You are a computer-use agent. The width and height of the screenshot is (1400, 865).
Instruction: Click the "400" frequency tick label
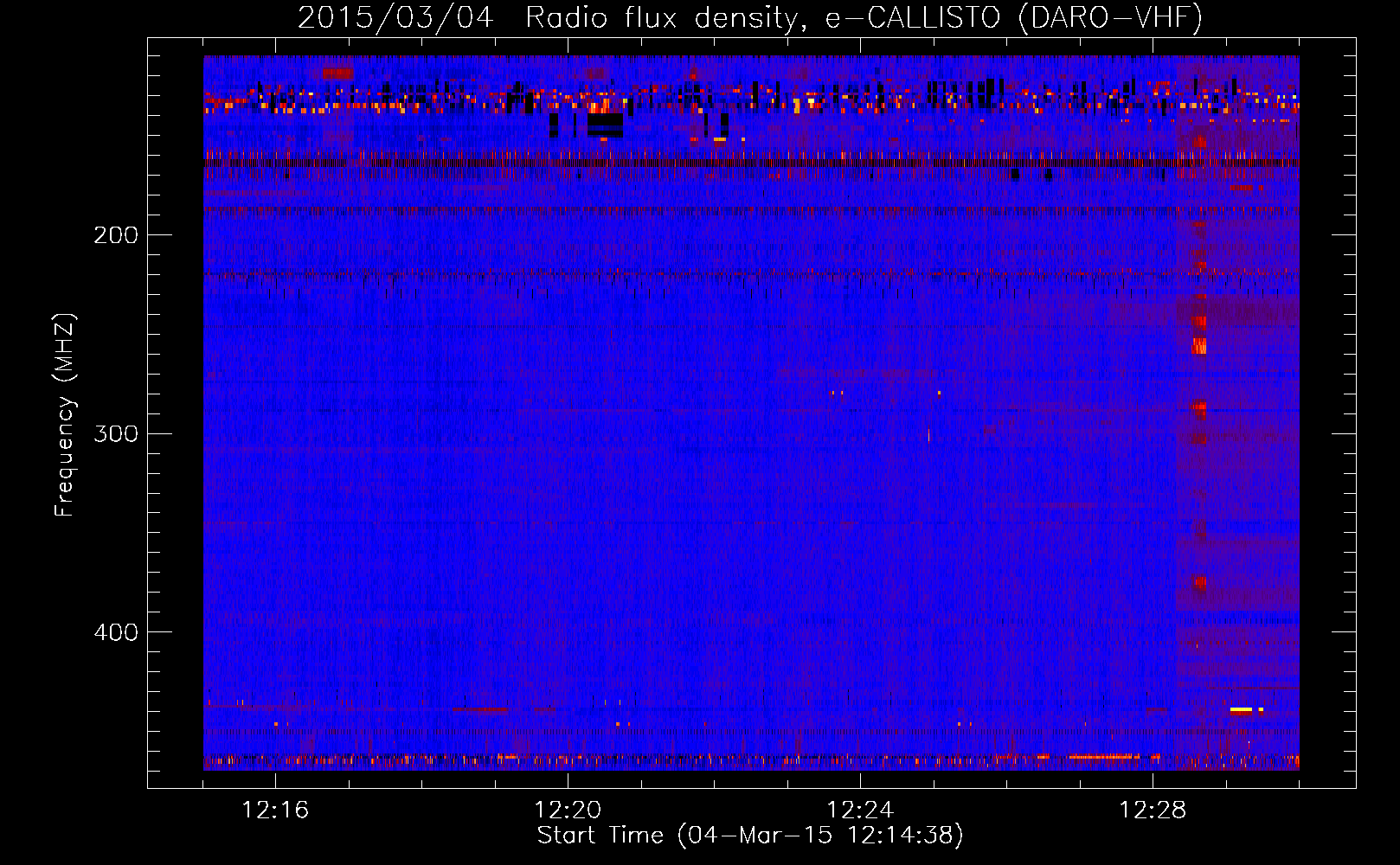point(116,632)
